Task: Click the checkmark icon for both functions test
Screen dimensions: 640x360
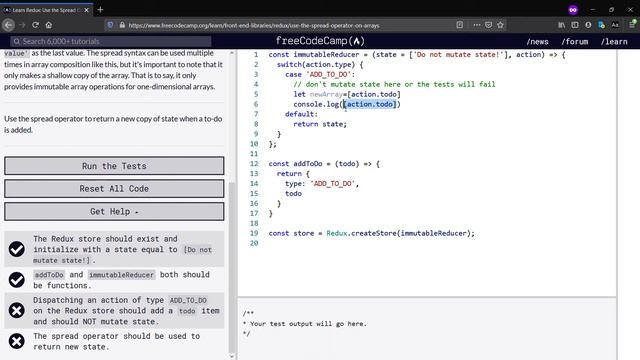Action: (17, 280)
